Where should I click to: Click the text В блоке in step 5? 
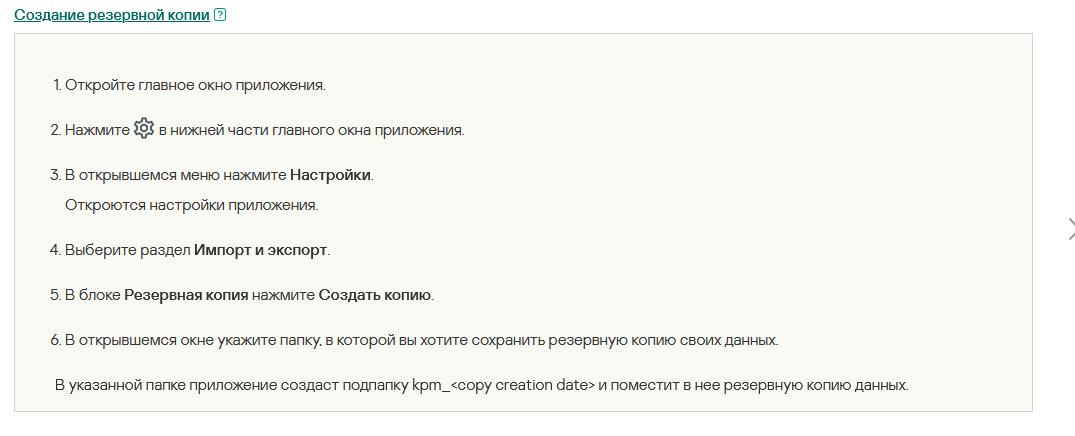(93, 295)
